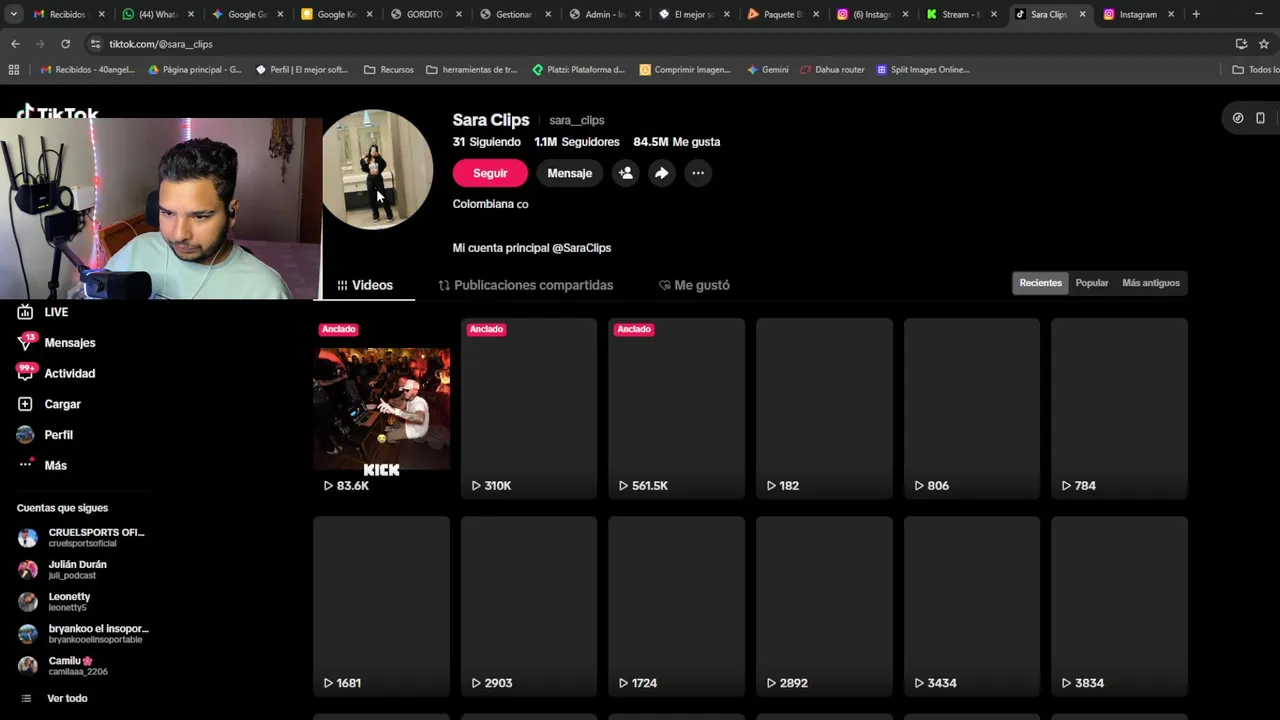Click the phone icon at top right
The height and width of the screenshot is (720, 1280).
(1260, 118)
